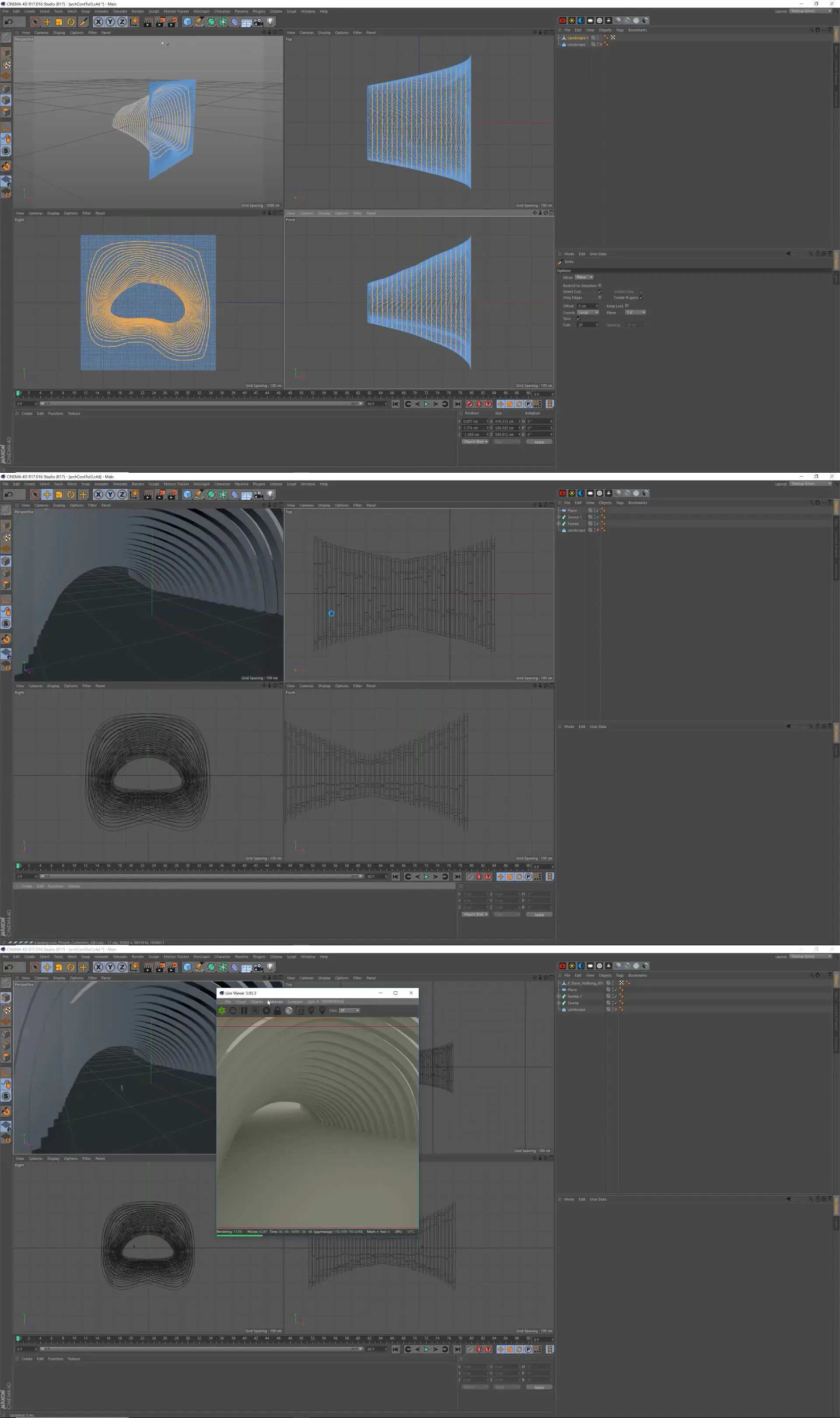Expand the Sweep object in the Live Viewer window
Screen dimensions: 840x1418
click(x=559, y=1003)
